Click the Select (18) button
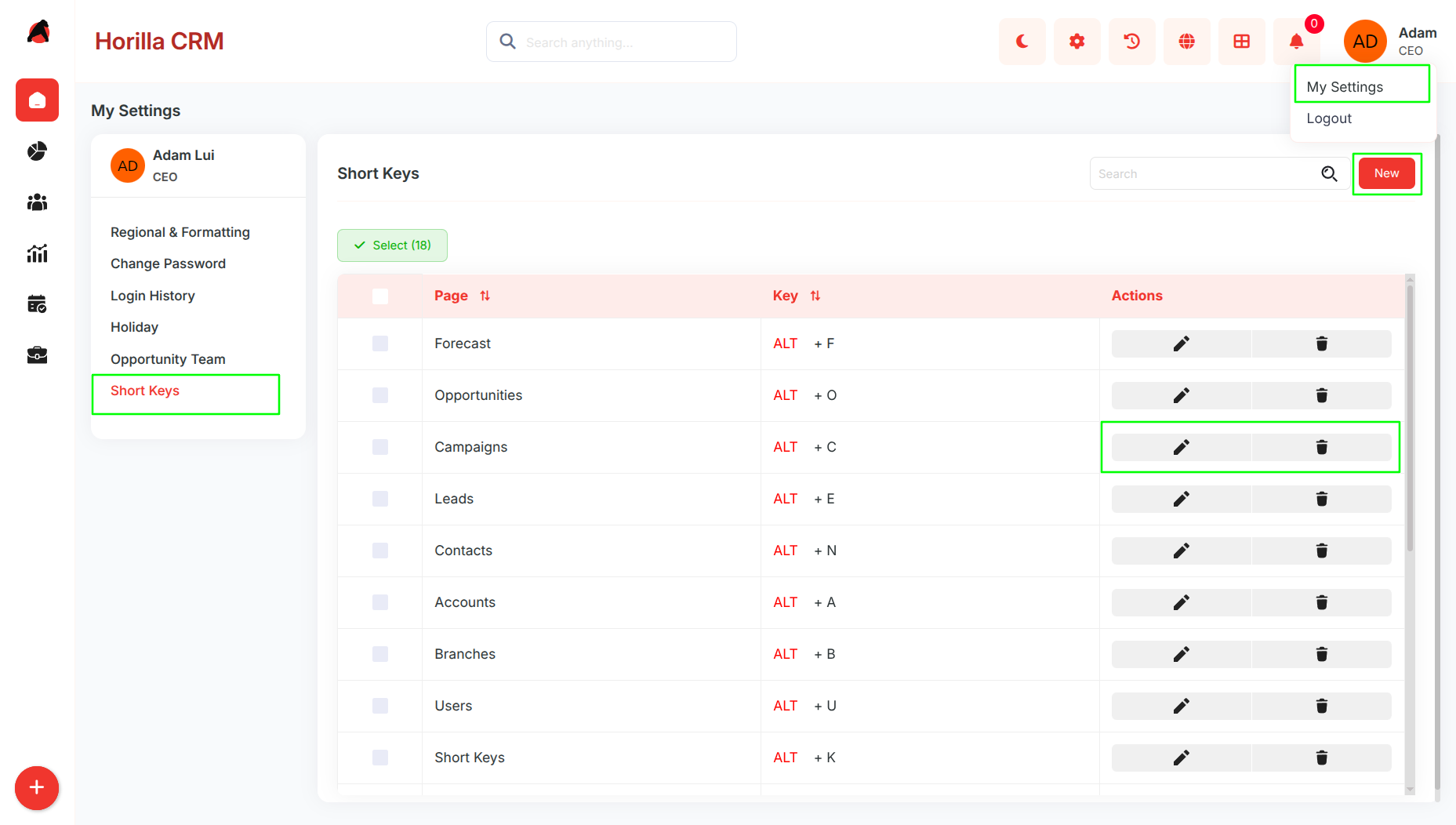This screenshot has width=1456, height=825. pos(392,245)
